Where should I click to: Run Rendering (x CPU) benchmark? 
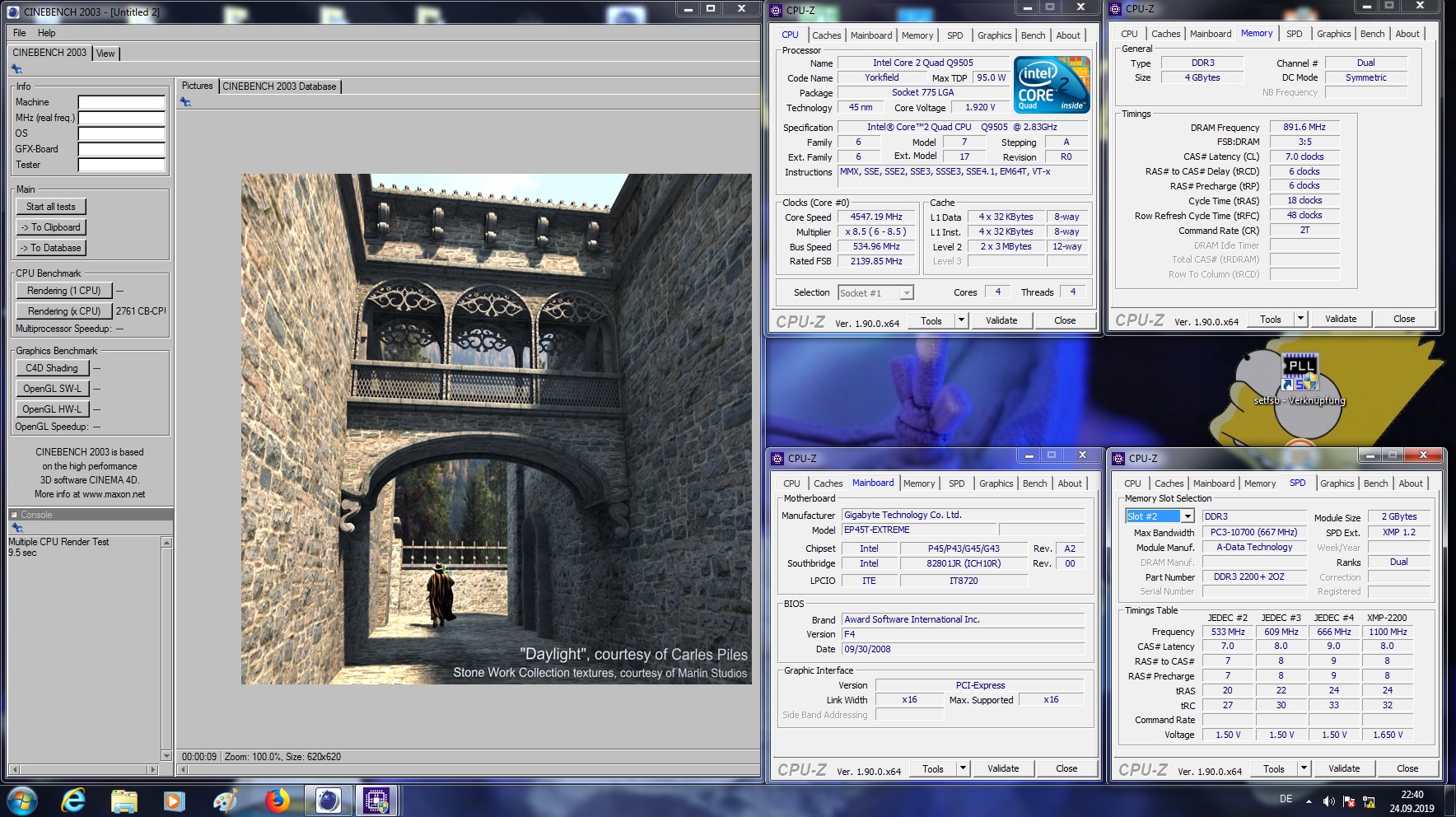click(63, 311)
